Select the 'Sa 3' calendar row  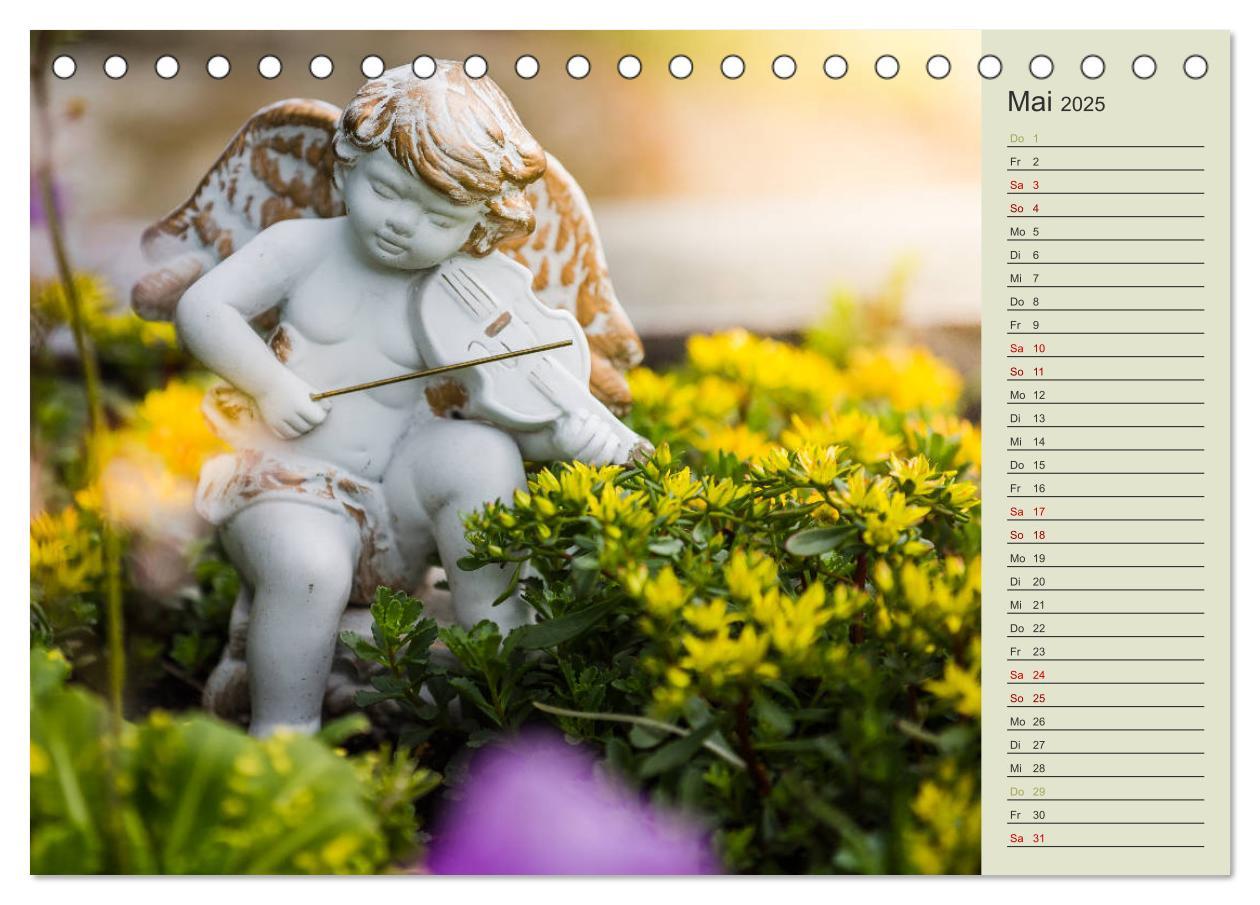1105,185
